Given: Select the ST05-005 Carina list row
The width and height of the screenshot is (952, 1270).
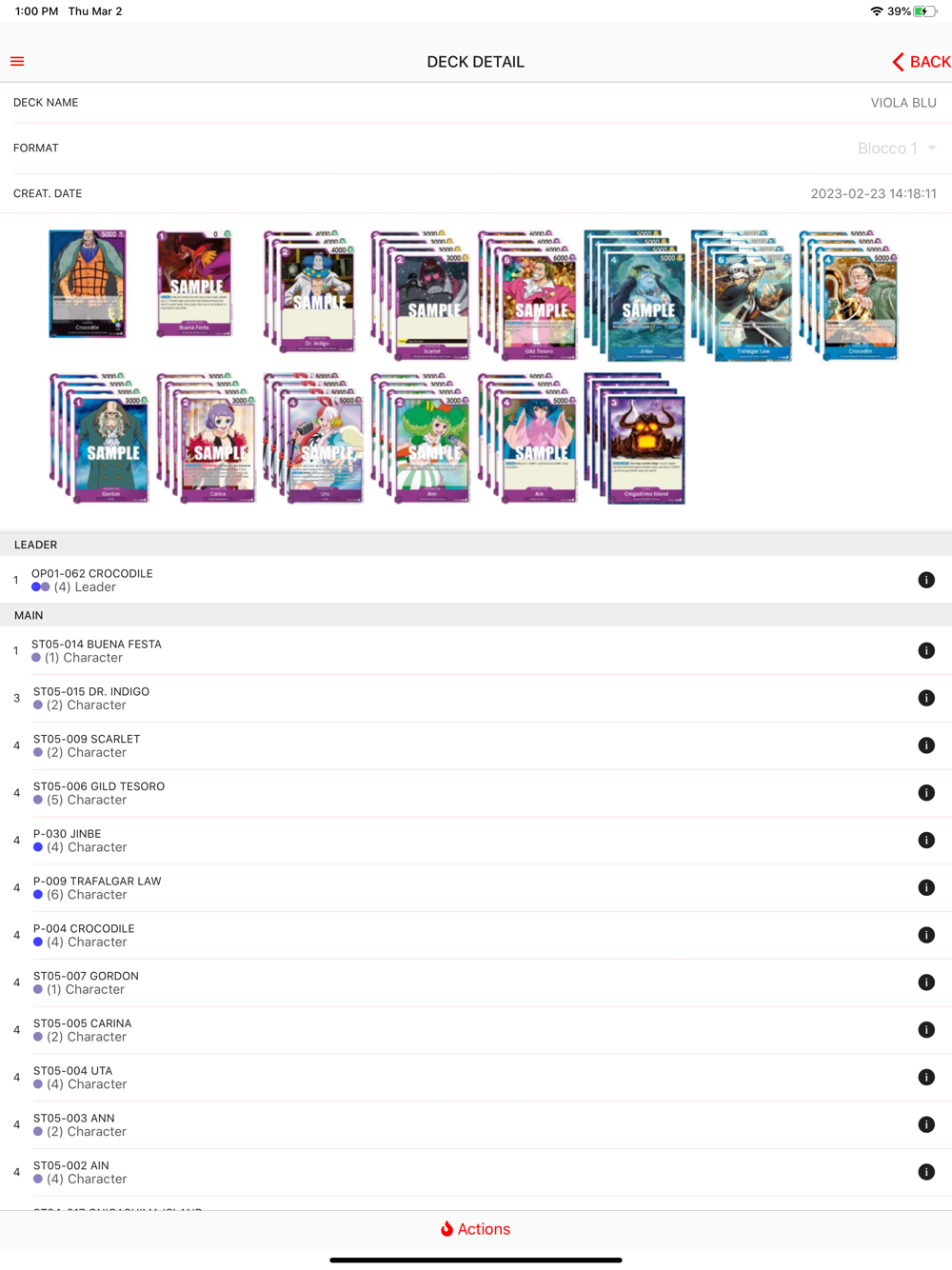Looking at the screenshot, I should [x=476, y=1030].
